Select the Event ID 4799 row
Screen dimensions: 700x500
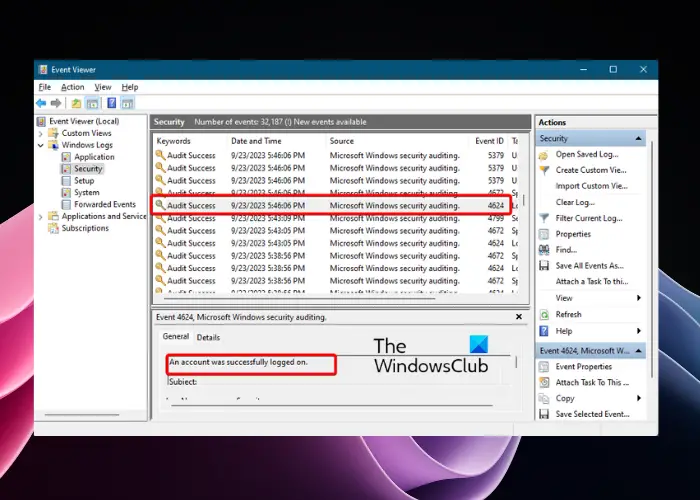[336, 218]
